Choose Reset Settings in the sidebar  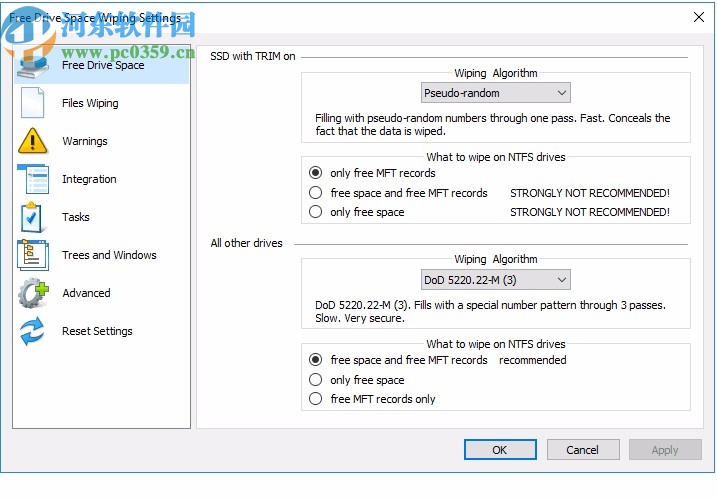(x=102, y=331)
